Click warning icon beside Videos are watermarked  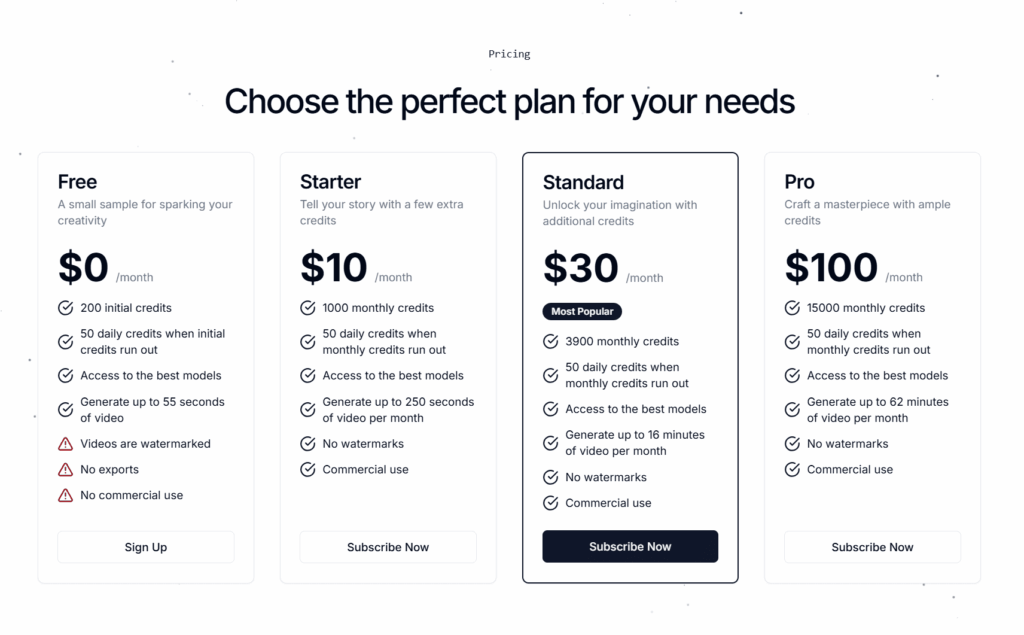66,444
